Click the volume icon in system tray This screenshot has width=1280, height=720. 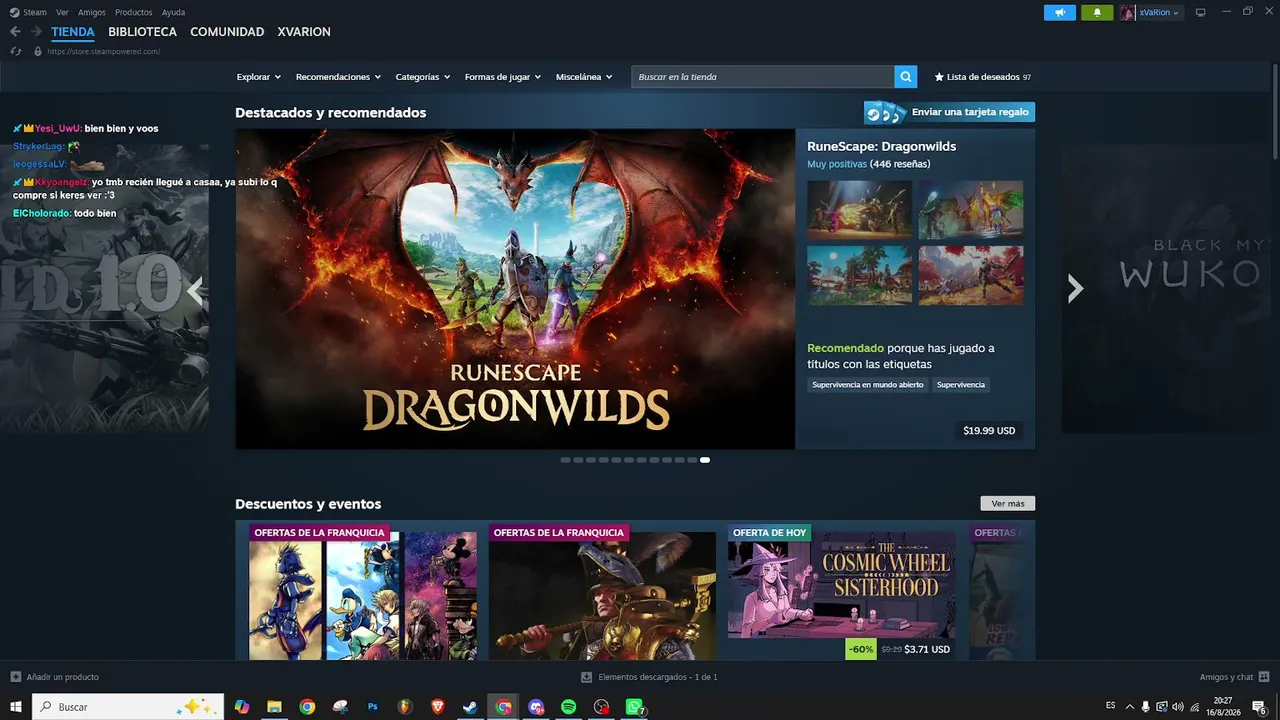[1177, 707]
